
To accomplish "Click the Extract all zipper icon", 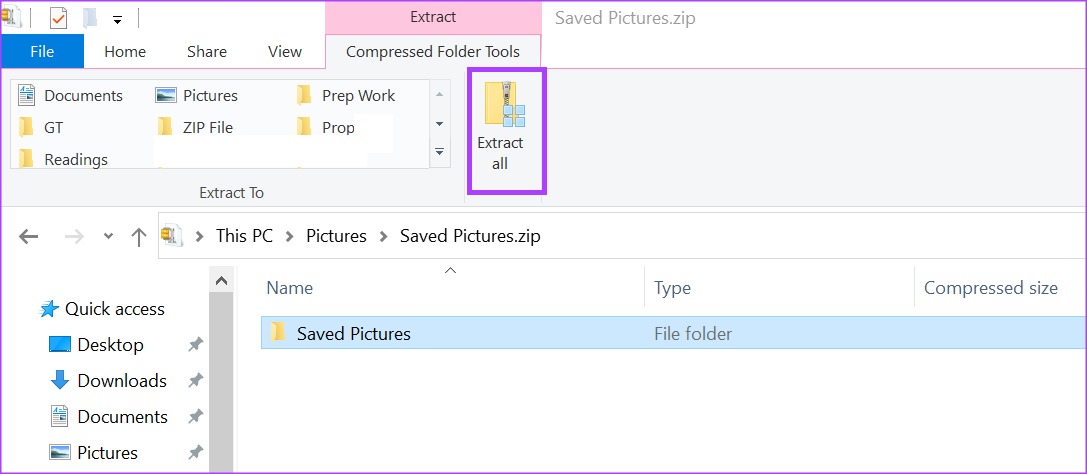I will [x=505, y=104].
